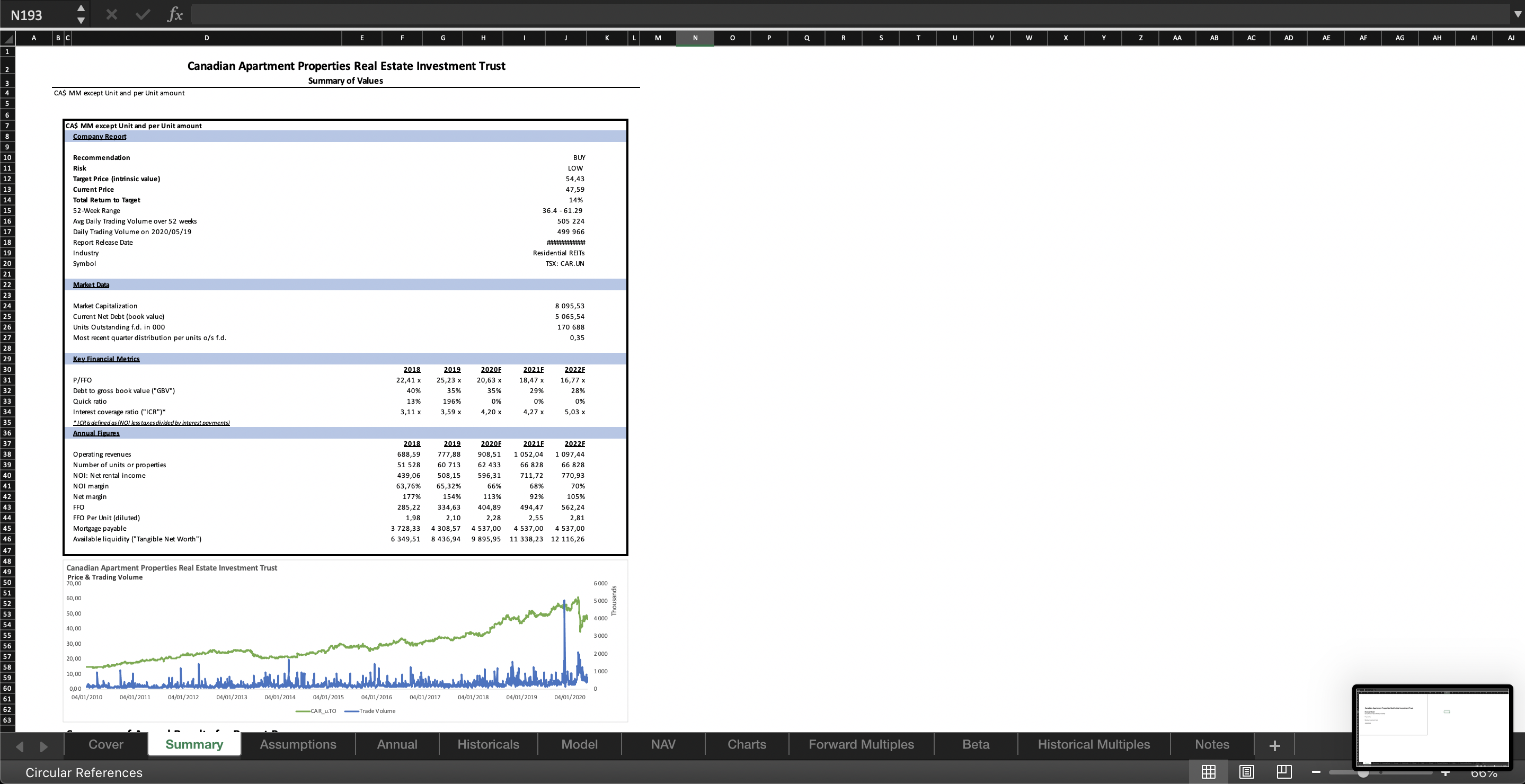
Task: Click the zoom slider handle
Action: point(1363,773)
